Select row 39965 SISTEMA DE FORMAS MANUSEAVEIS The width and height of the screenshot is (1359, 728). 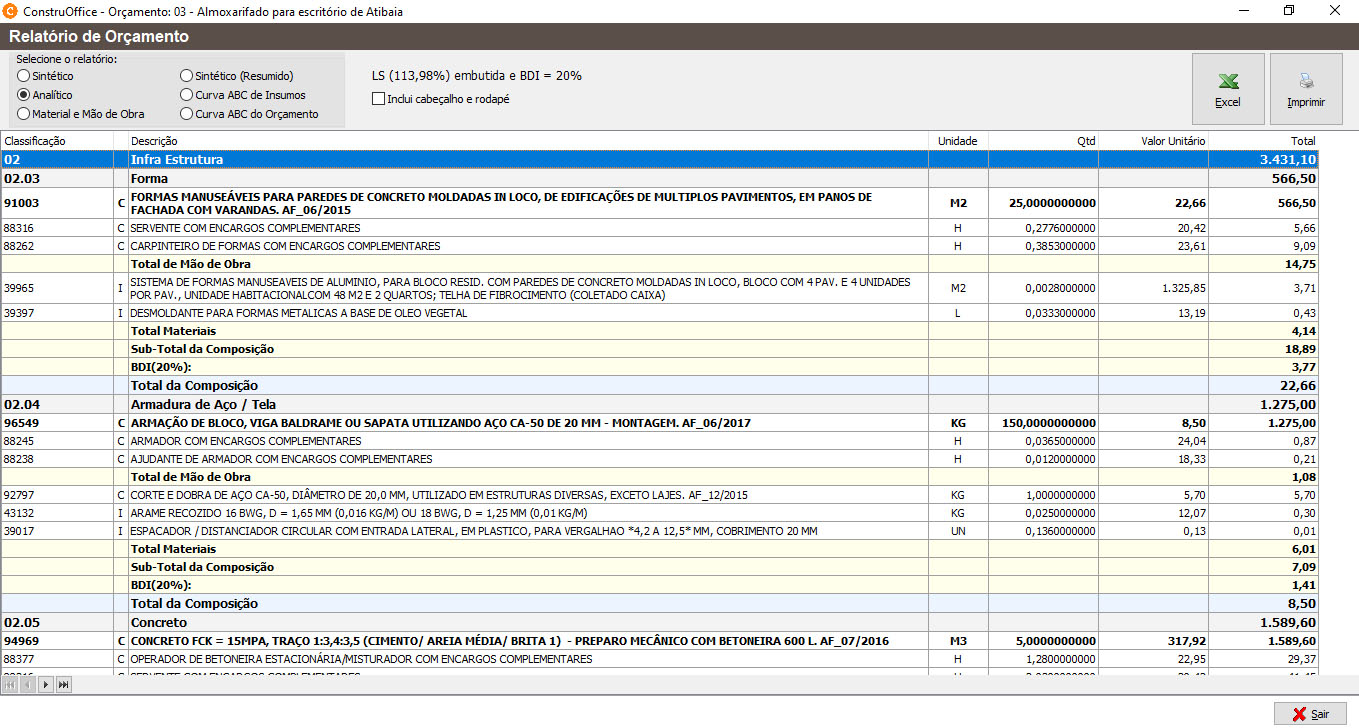point(660,289)
